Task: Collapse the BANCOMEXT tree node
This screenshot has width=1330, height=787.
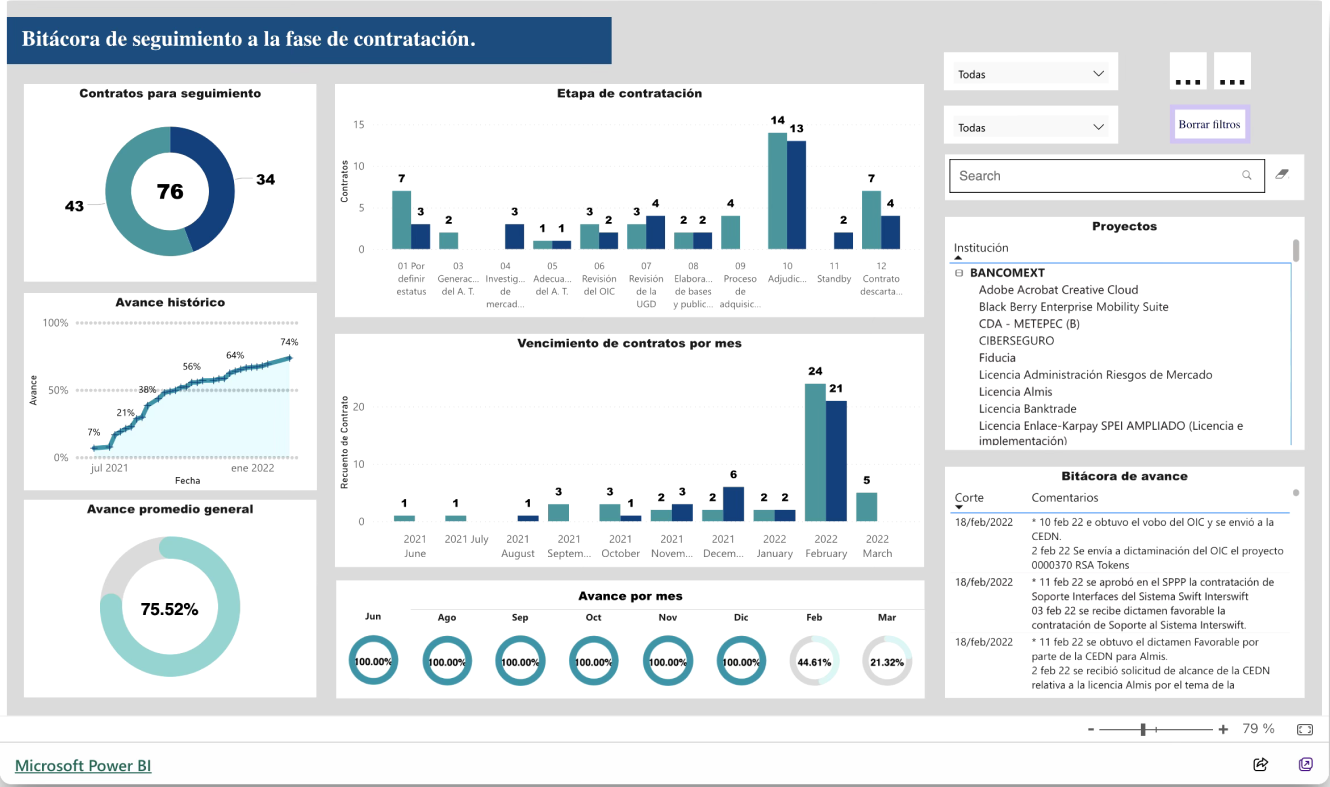Action: pos(959,273)
